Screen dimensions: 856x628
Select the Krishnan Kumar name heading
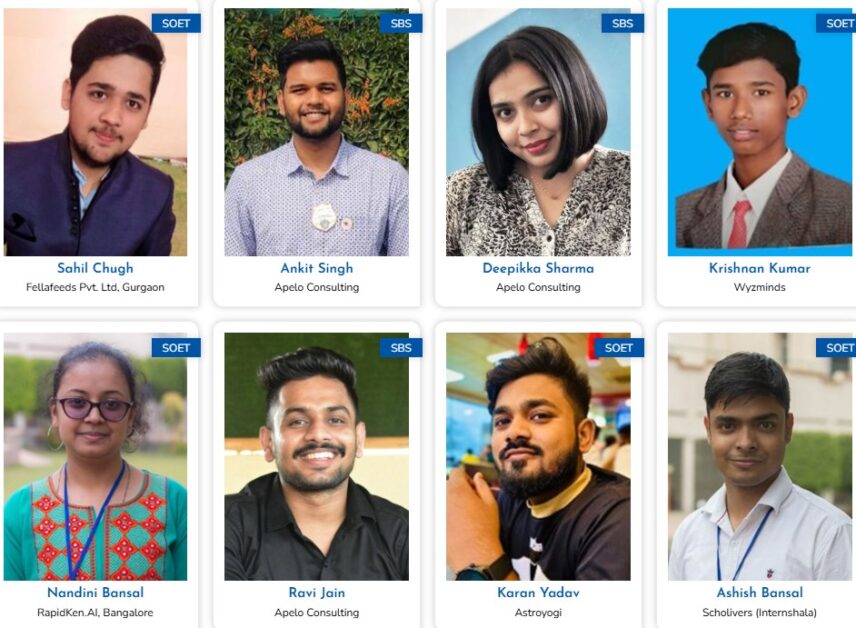click(x=759, y=268)
